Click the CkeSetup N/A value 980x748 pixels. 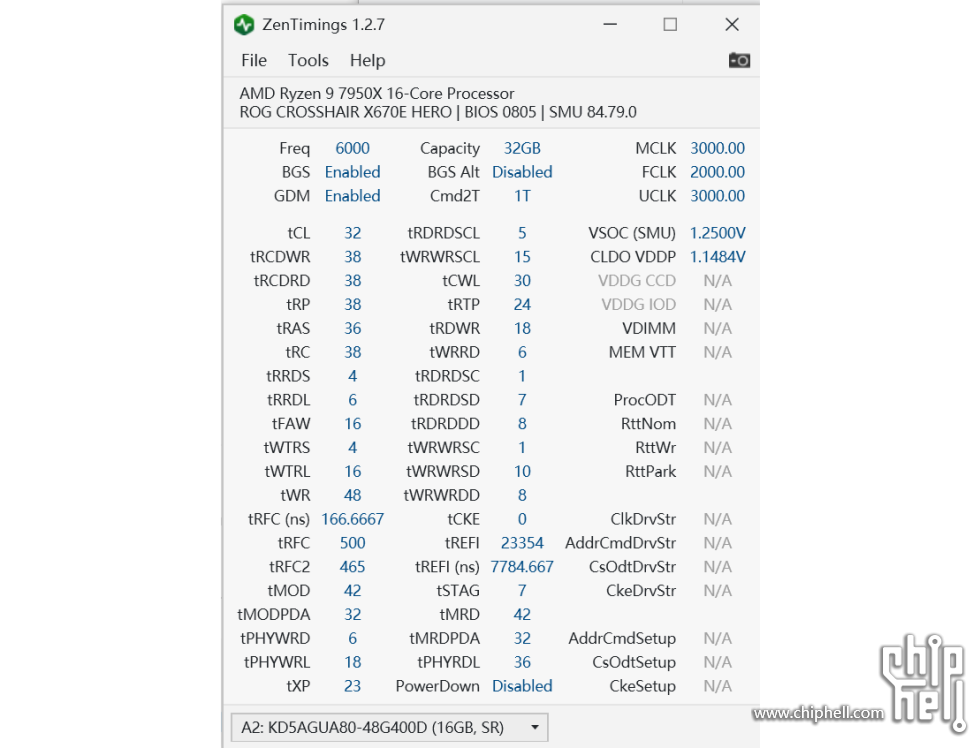click(718, 686)
